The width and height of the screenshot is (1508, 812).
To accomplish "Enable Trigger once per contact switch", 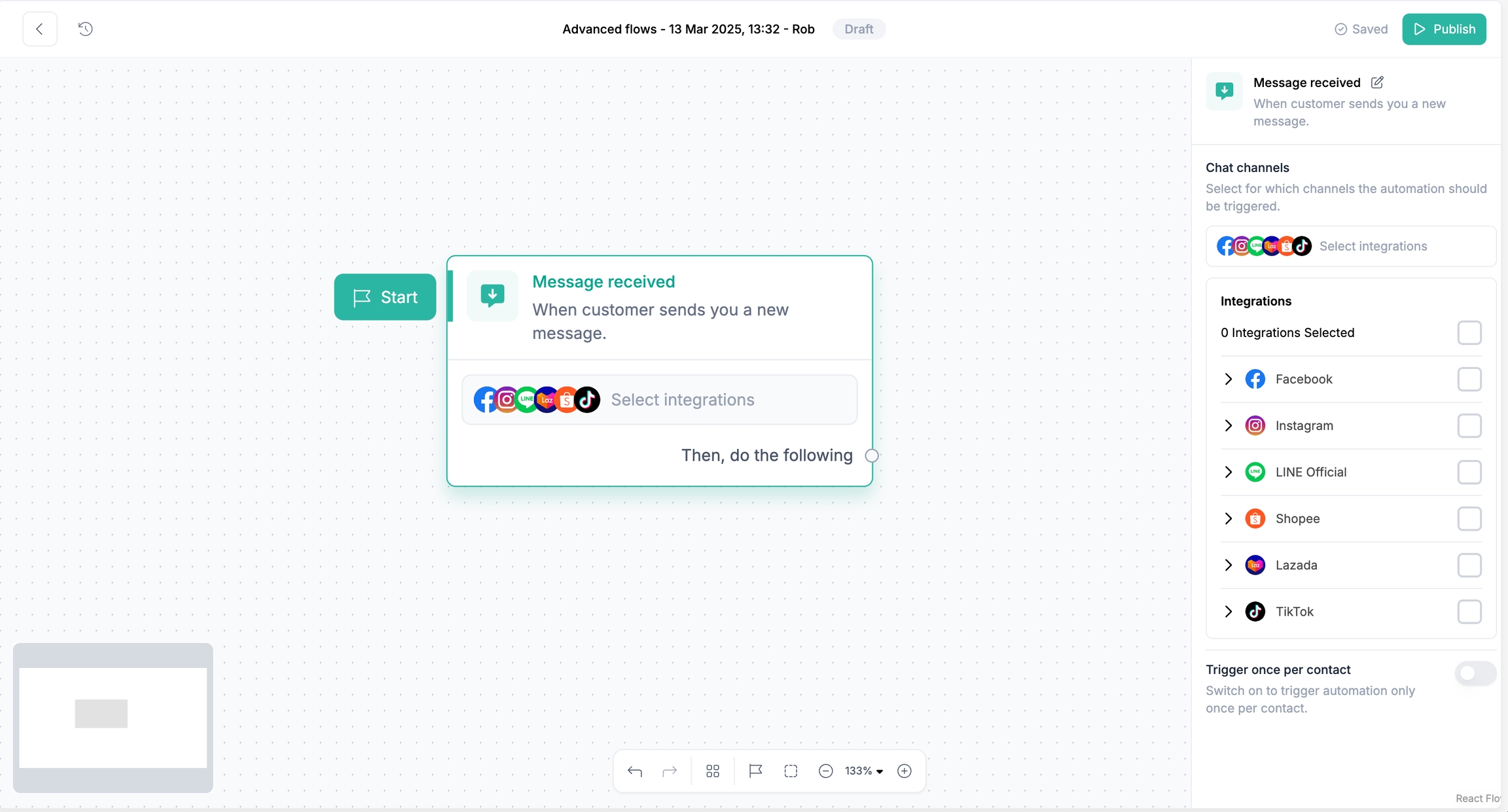I will point(1475,673).
